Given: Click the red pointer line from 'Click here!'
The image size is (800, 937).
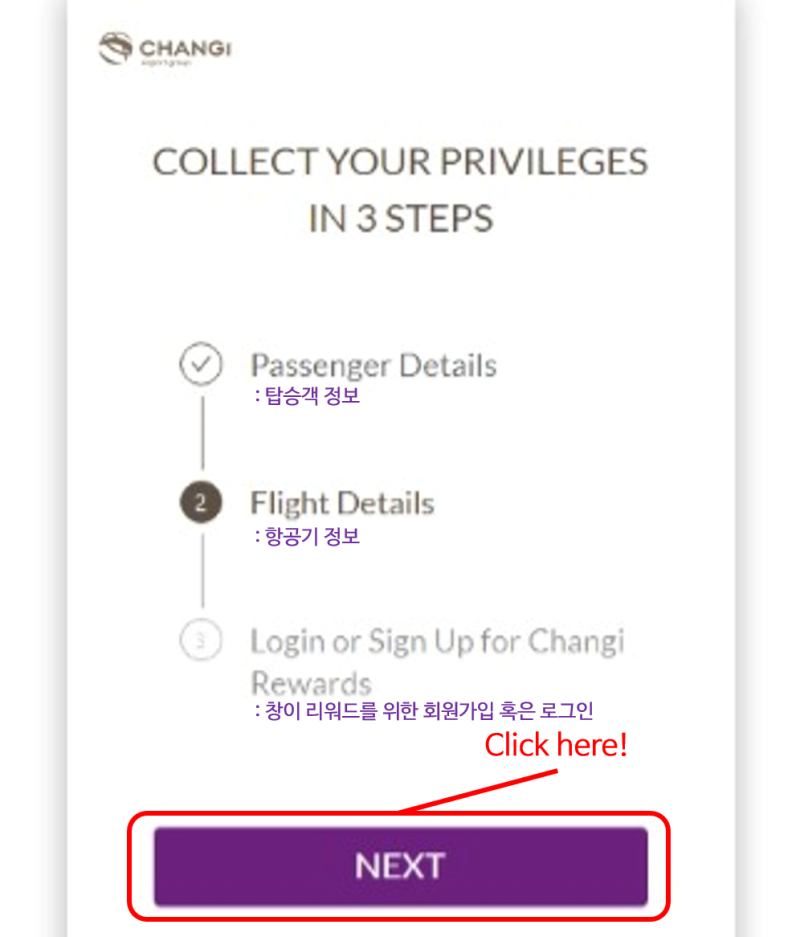Looking at the screenshot, I should click(478, 791).
